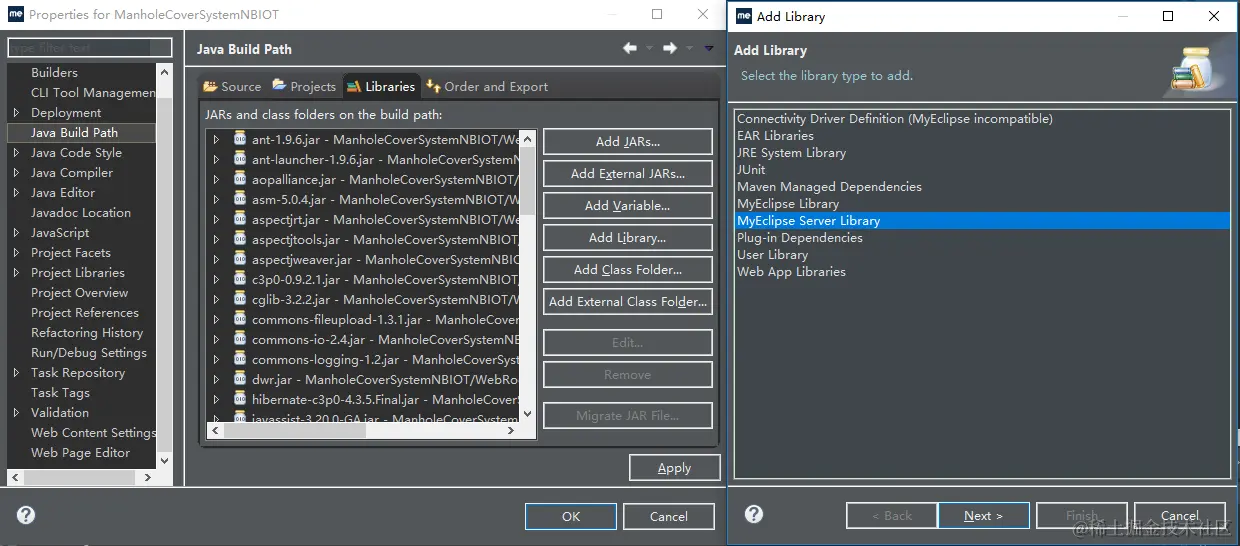Screen dimensions: 1240x546
Task: Click the help icon in Add Library dialog
Action: (754, 514)
